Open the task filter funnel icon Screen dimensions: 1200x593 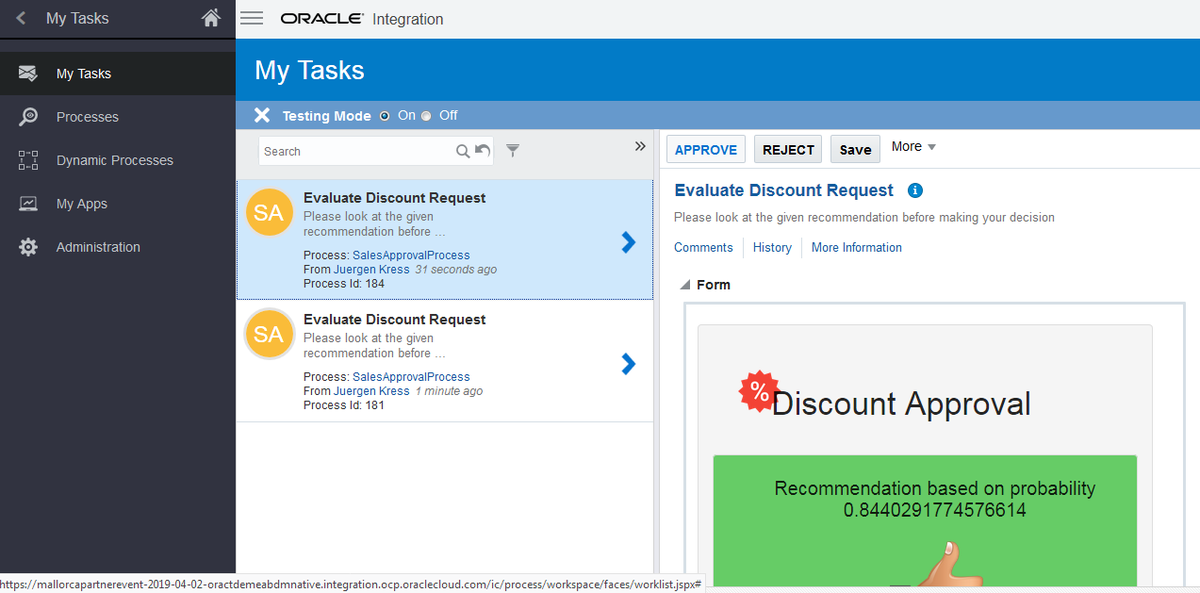click(513, 151)
